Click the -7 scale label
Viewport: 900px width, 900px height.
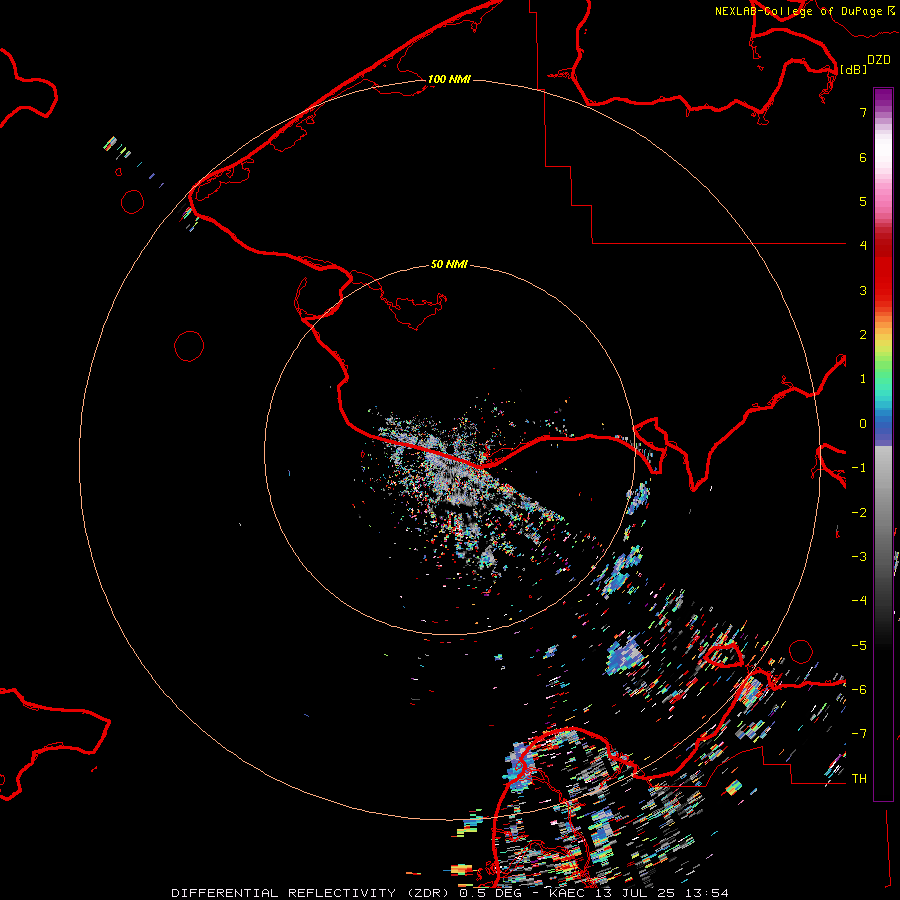point(859,734)
